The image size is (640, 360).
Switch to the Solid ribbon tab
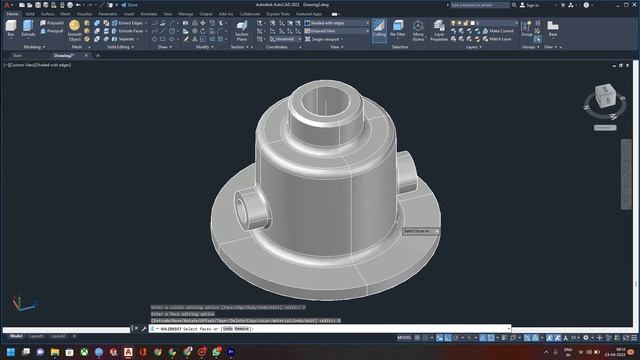click(30, 14)
